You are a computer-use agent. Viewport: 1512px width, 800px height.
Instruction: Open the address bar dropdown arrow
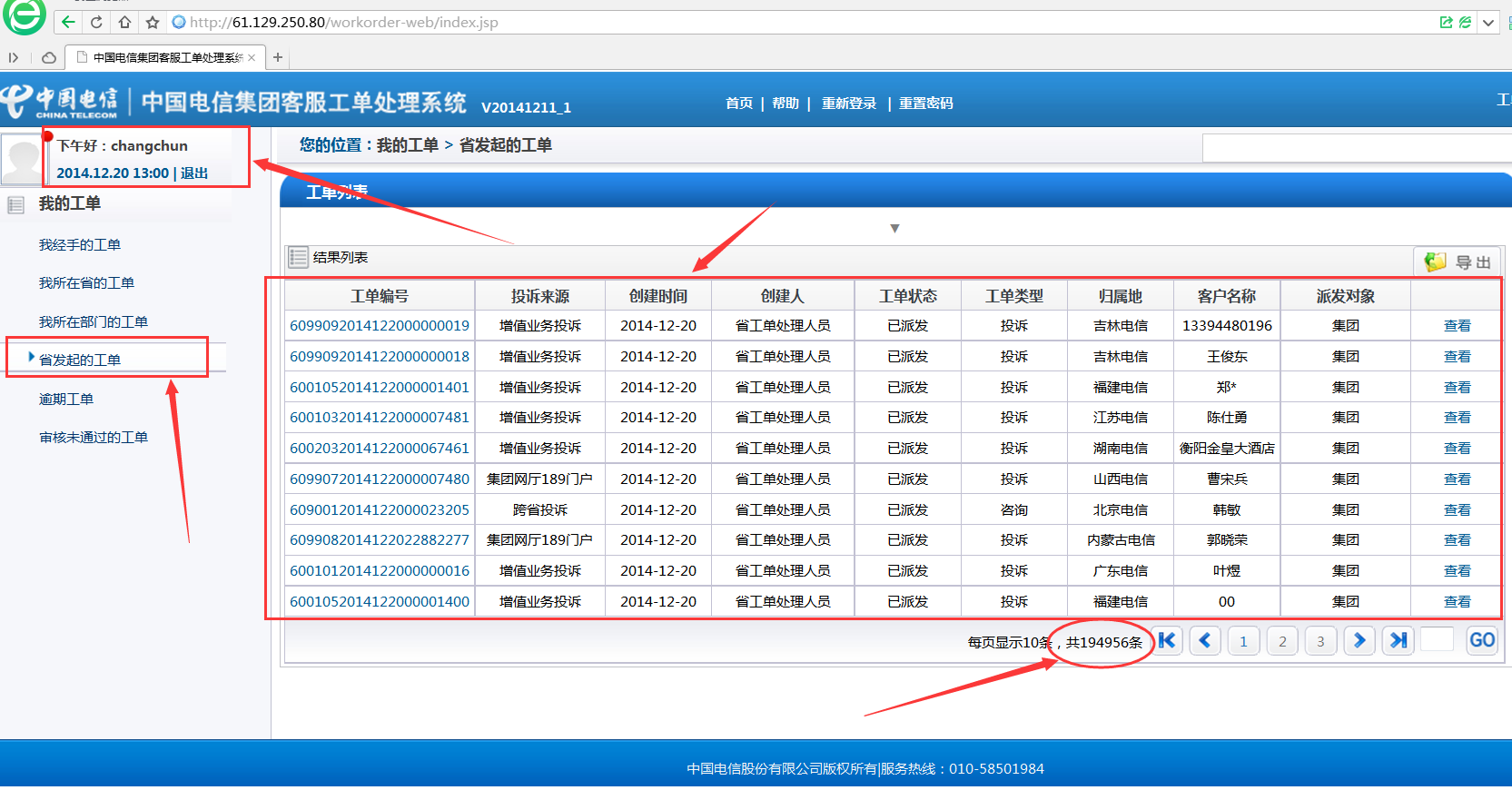tap(1488, 22)
